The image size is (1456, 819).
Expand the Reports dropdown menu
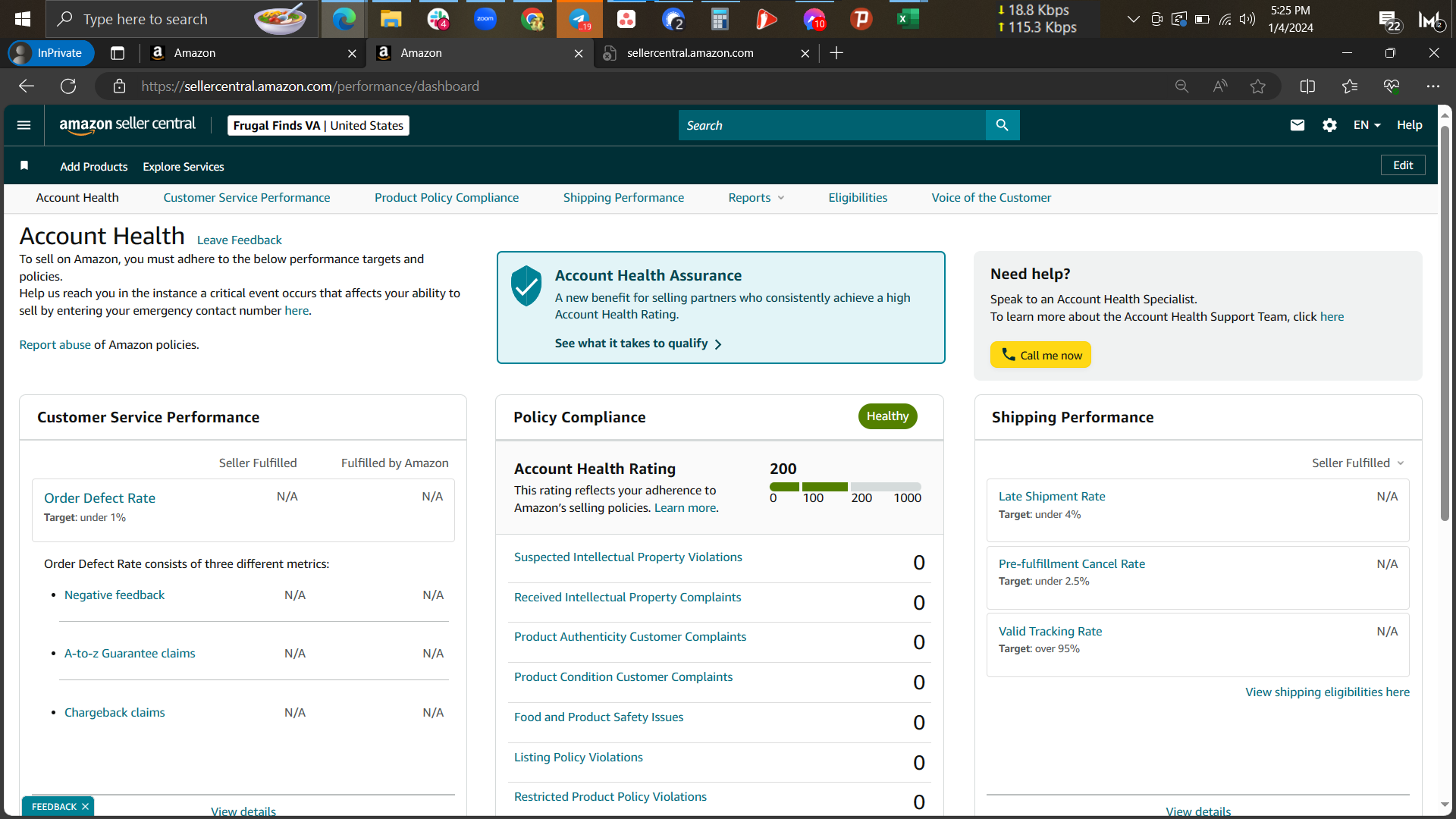pyautogui.click(x=756, y=198)
